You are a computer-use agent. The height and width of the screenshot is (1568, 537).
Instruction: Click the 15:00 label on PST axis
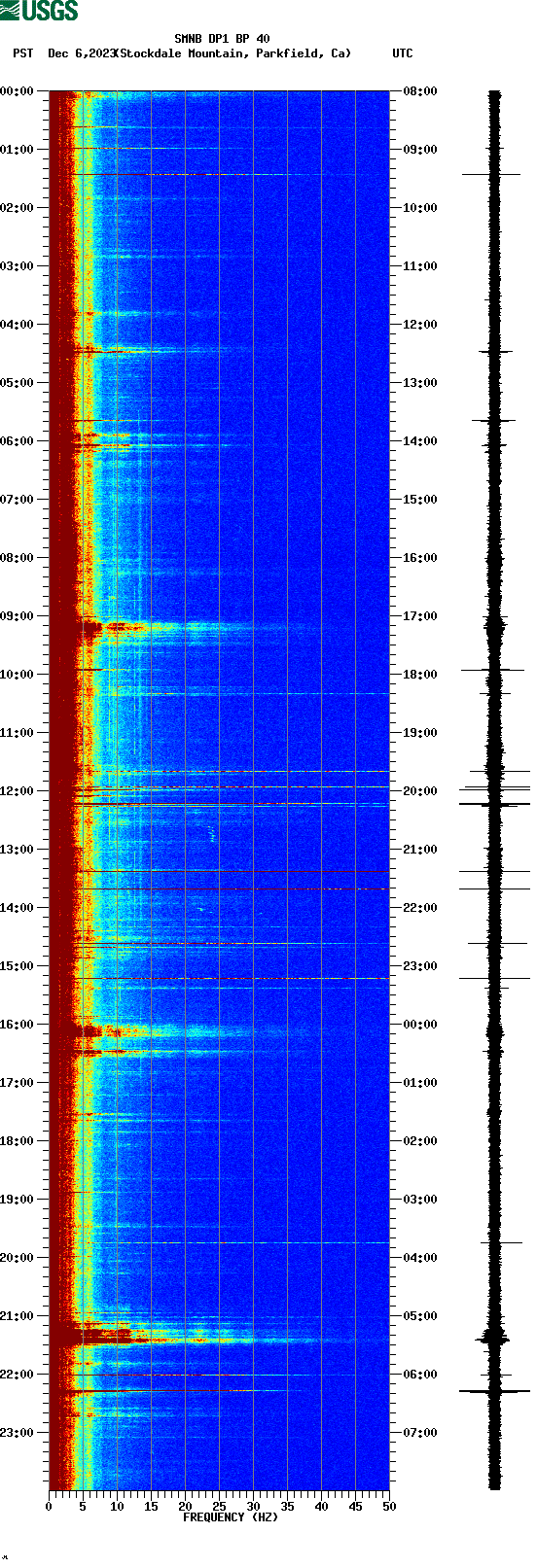tap(18, 966)
